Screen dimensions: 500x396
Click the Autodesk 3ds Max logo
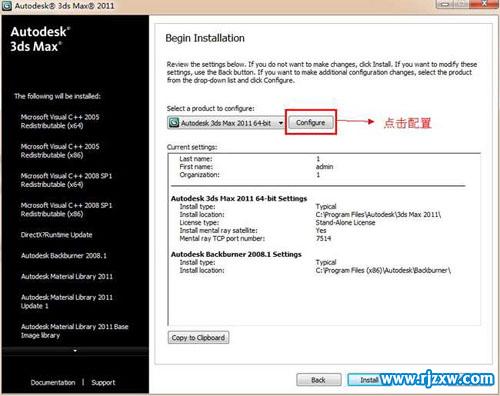click(40, 39)
